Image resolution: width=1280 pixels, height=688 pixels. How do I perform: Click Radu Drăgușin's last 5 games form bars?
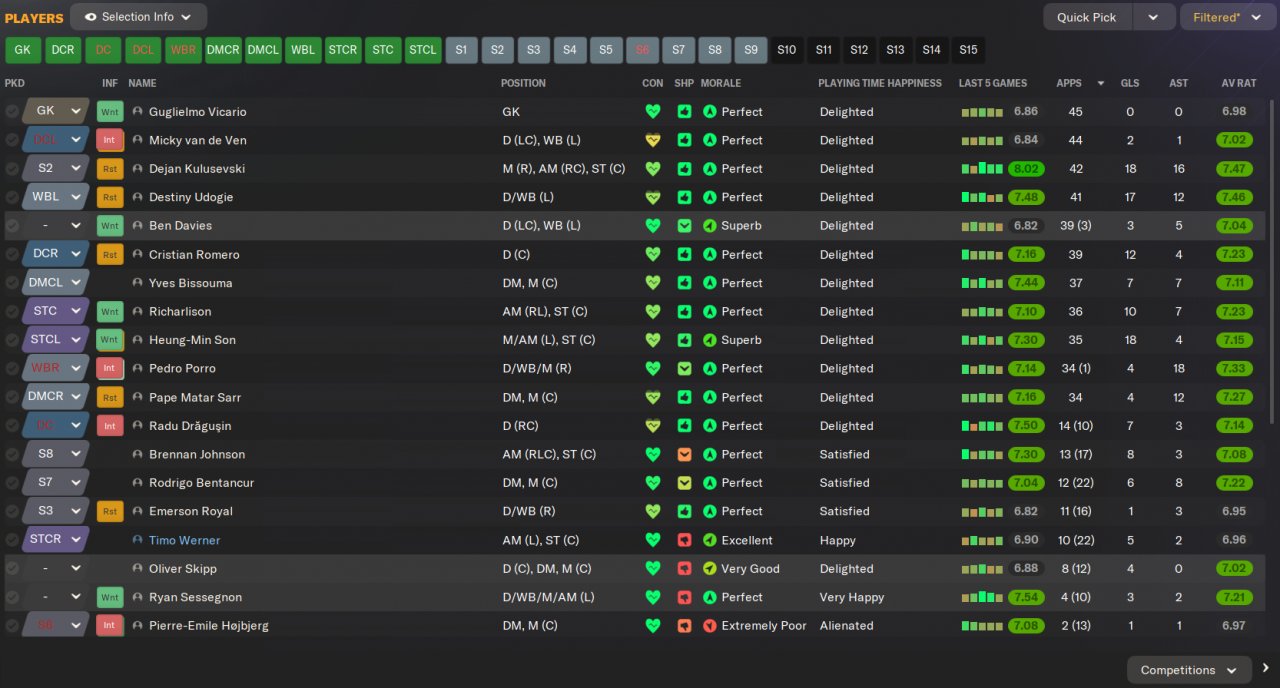click(982, 426)
